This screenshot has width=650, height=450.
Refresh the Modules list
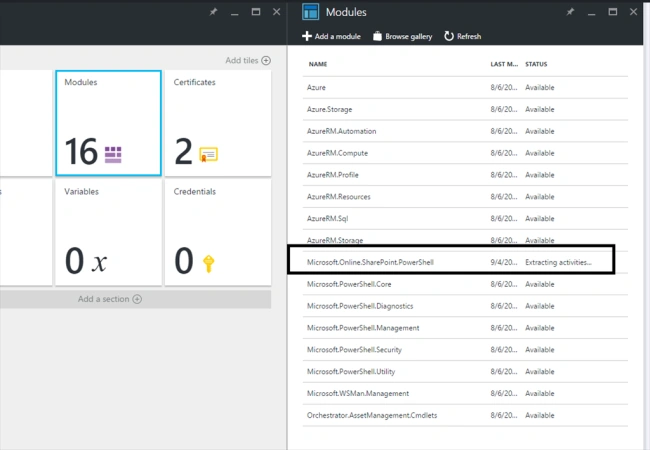(462, 36)
